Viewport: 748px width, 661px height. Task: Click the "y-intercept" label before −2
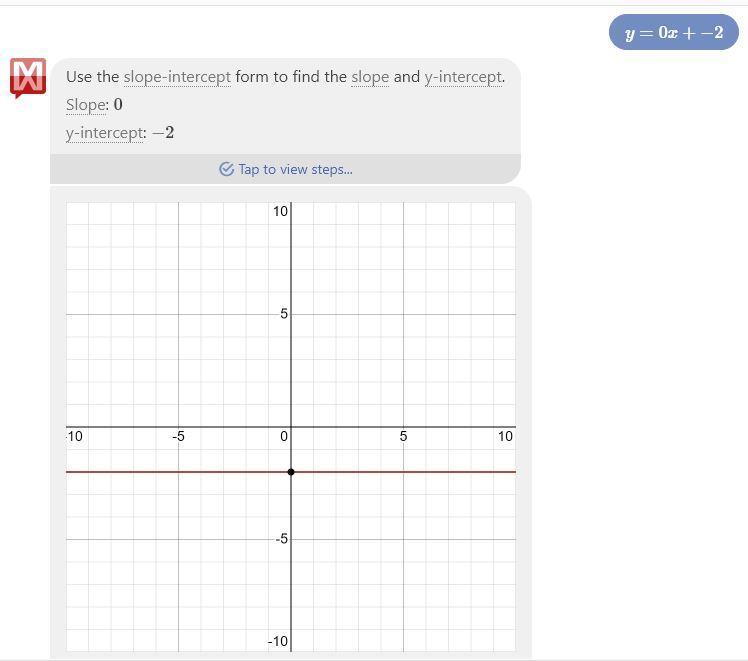[x=105, y=133]
